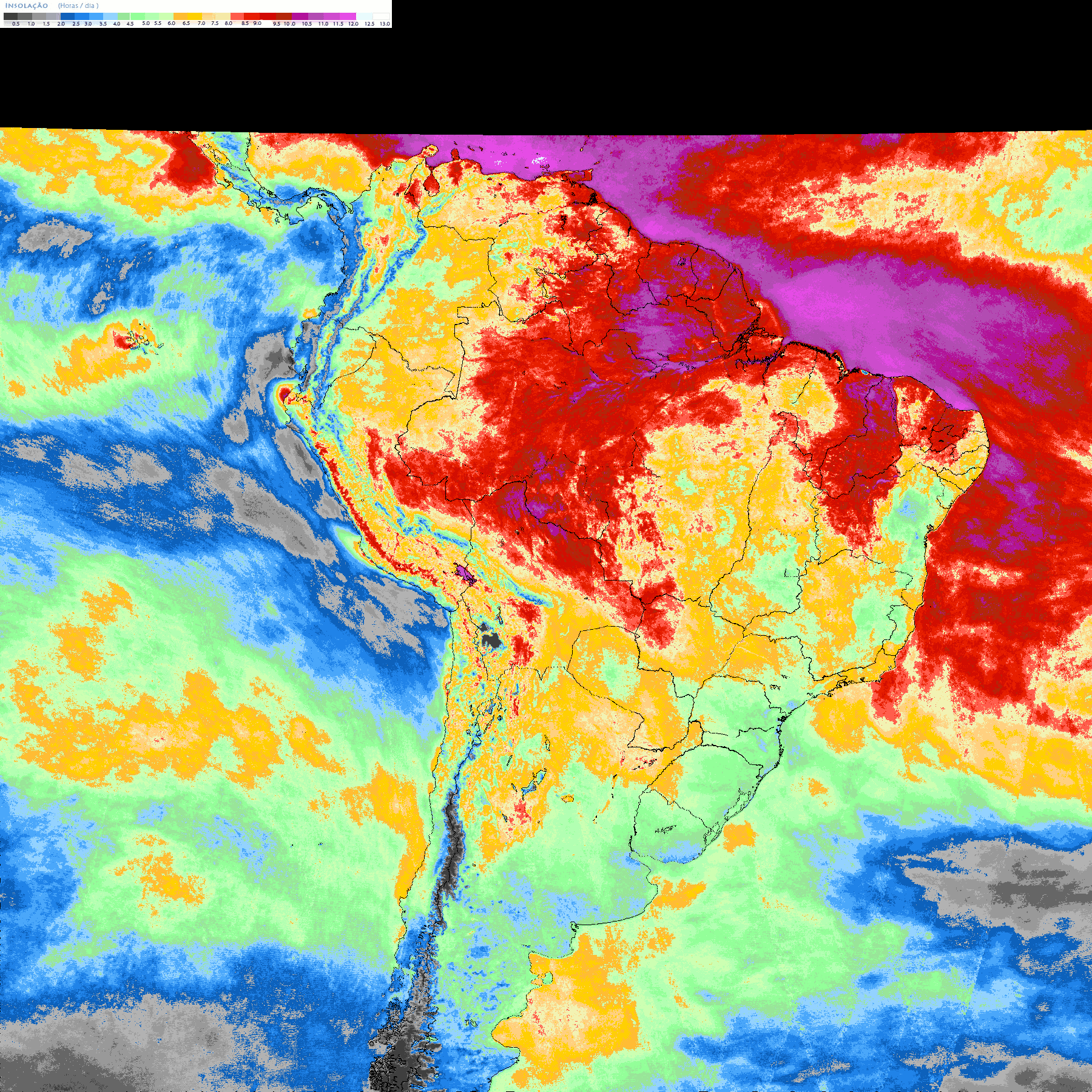Click the '13.0' legend value
Screen dimensions: 1092x1092
(x=385, y=24)
